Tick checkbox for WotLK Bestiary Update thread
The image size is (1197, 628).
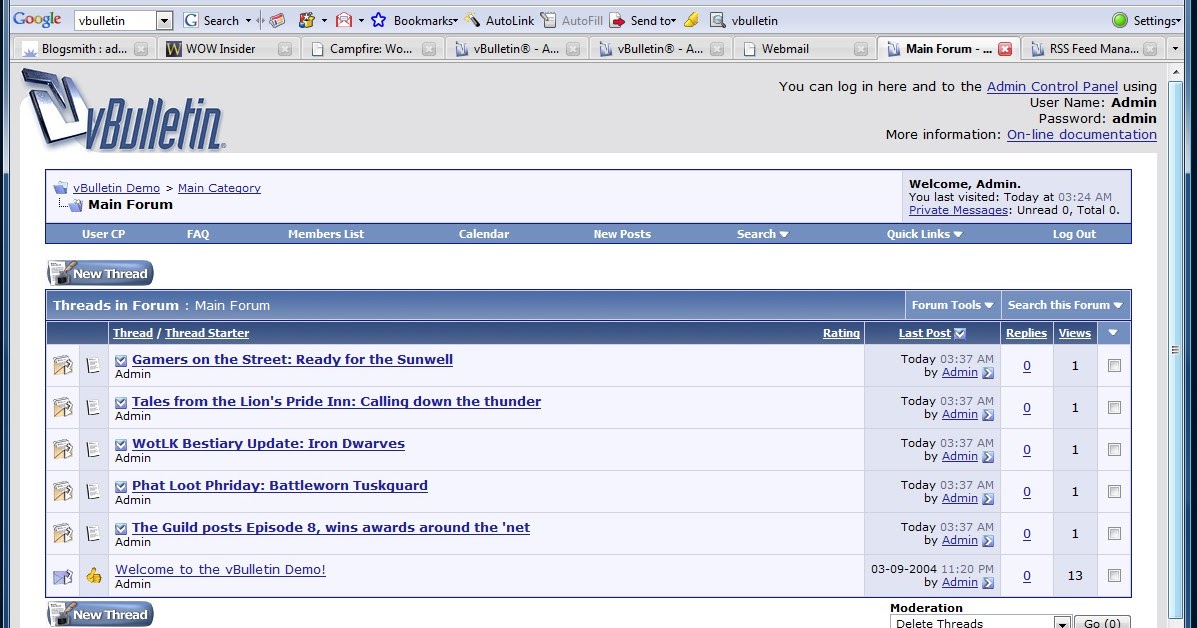point(1115,449)
